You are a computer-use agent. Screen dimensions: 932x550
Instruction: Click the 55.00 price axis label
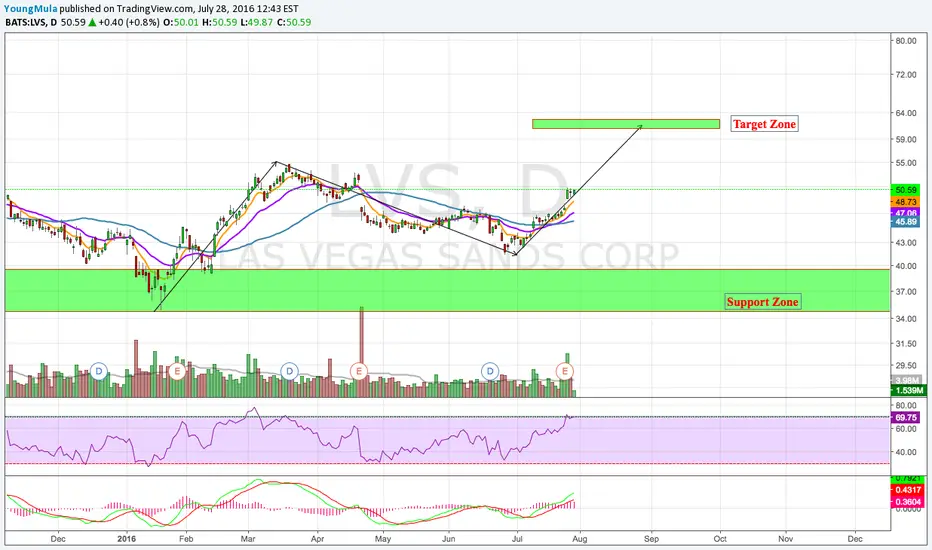pos(906,162)
